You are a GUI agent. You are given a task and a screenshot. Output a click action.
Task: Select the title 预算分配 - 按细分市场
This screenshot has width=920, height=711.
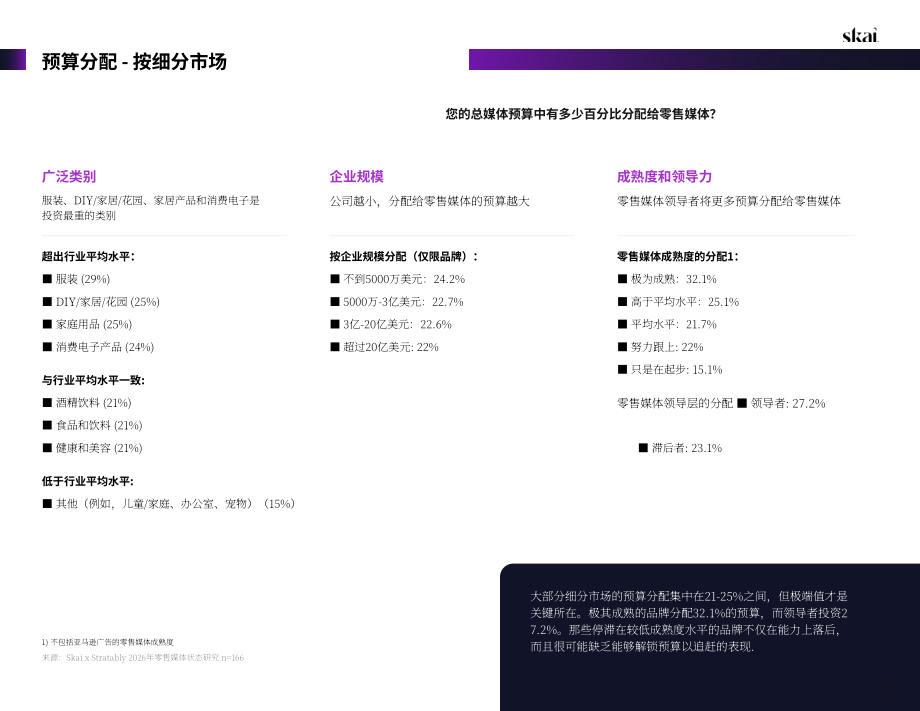[134, 62]
